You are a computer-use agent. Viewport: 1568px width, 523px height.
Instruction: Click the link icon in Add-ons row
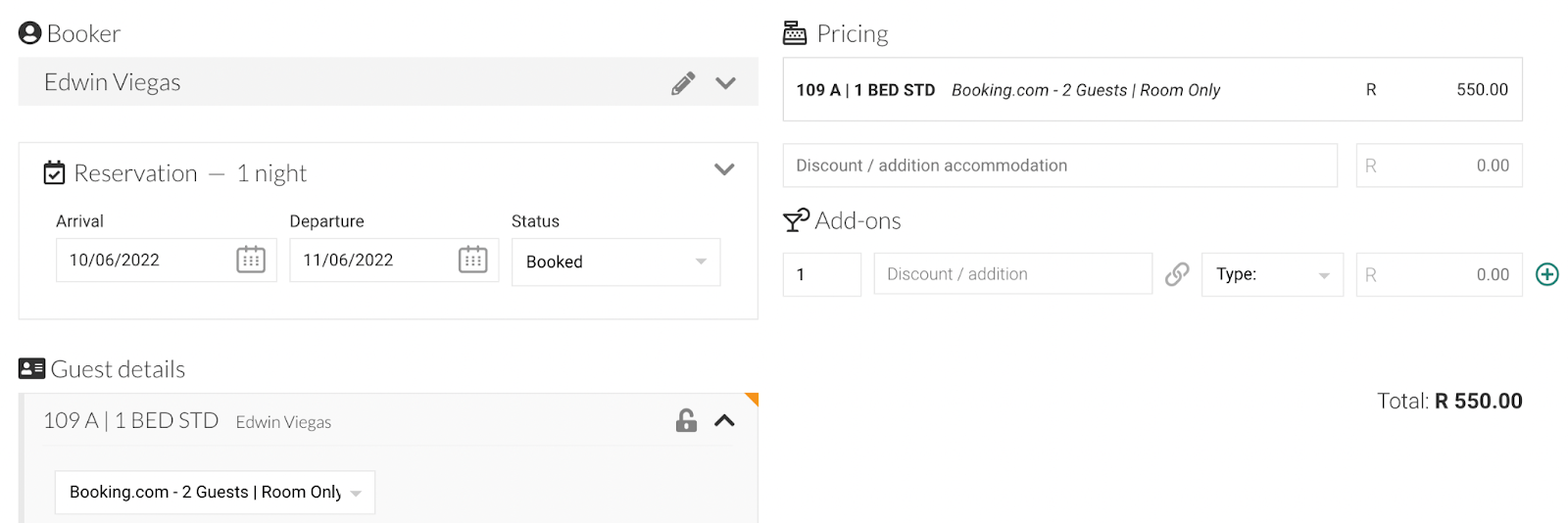pyautogui.click(x=1177, y=274)
